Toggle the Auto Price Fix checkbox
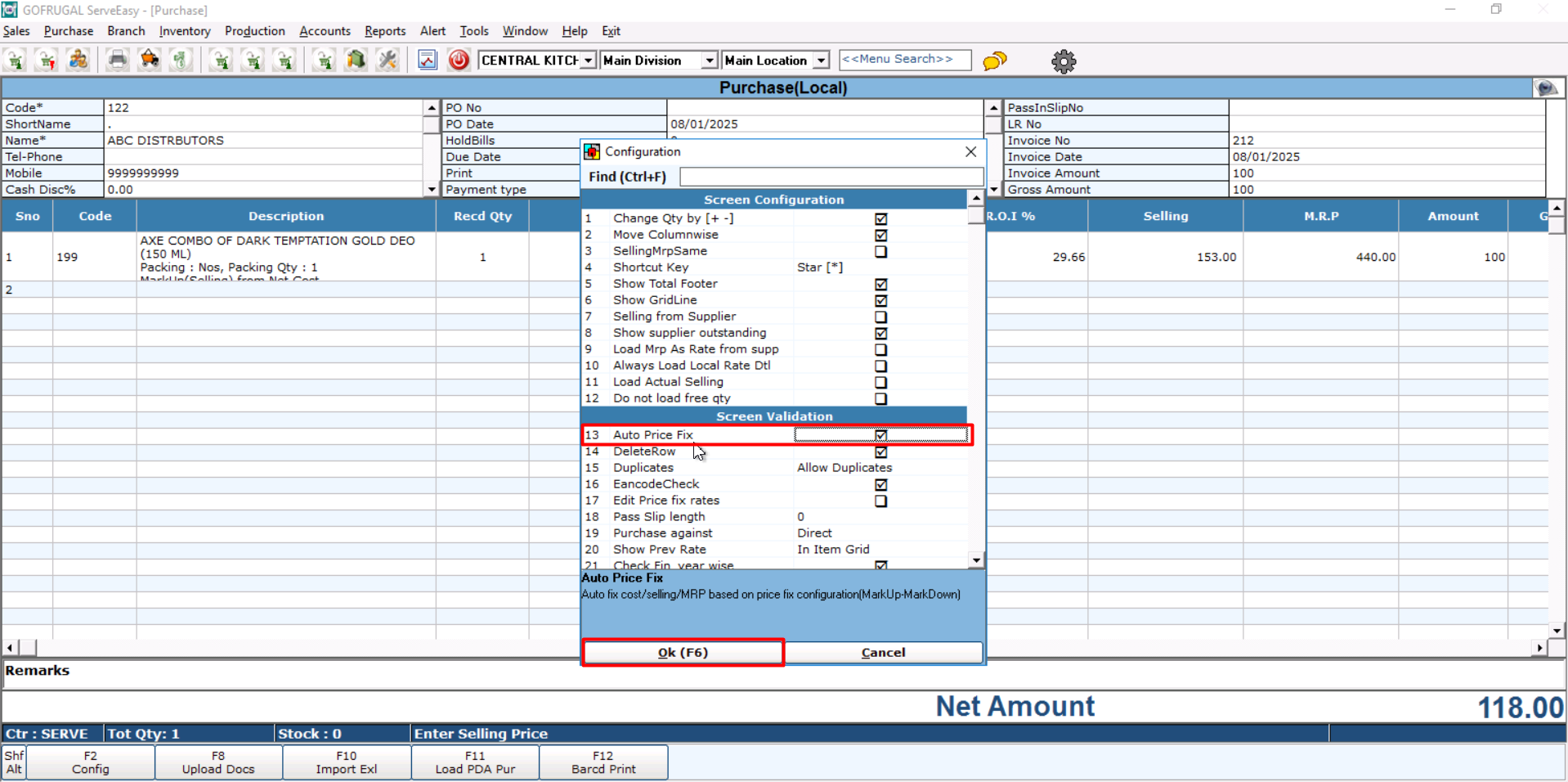The width and height of the screenshot is (1568, 782). [880, 435]
